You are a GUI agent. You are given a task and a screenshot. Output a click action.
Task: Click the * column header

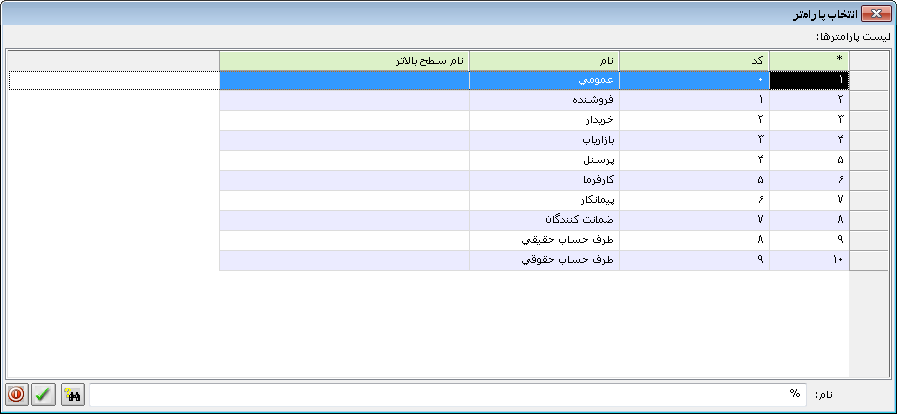coord(809,60)
